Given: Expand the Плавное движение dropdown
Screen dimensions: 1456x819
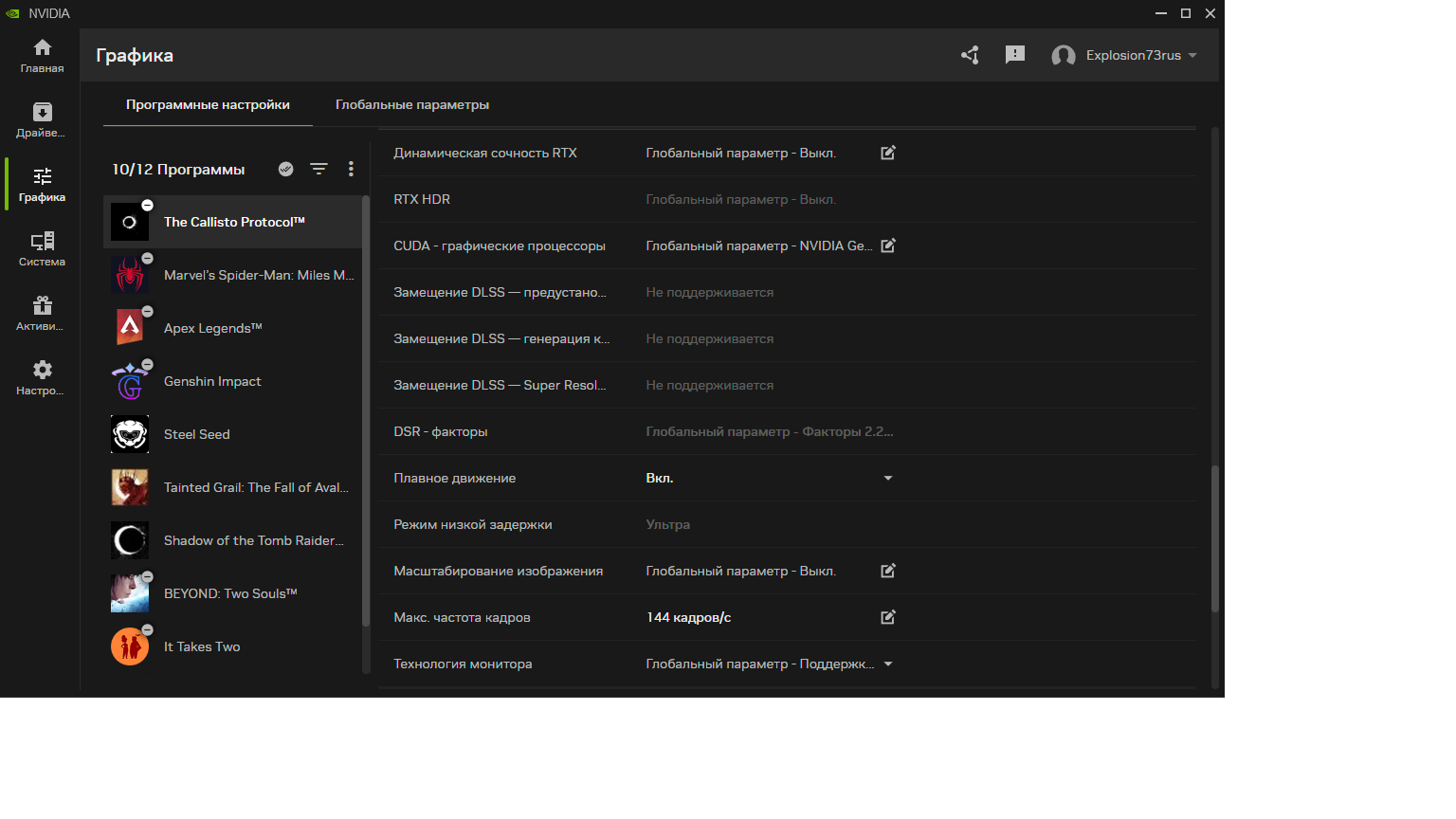Looking at the screenshot, I should [888, 478].
